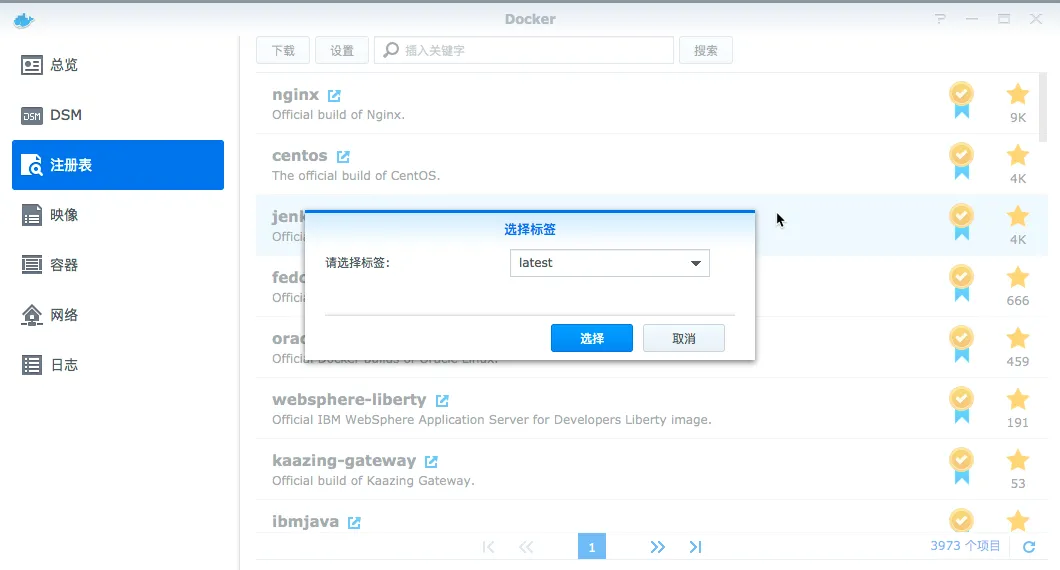Screen dimensions: 1060x570
Task: Confirm with the 选择 button
Action: [x=591, y=338]
